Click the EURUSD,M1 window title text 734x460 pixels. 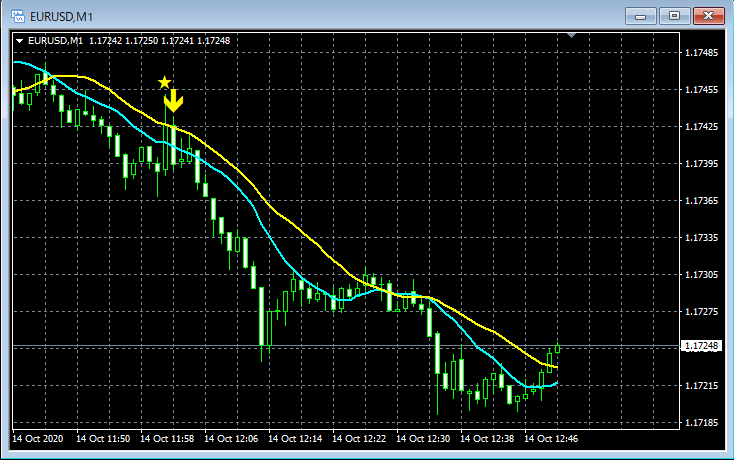click(x=61, y=17)
